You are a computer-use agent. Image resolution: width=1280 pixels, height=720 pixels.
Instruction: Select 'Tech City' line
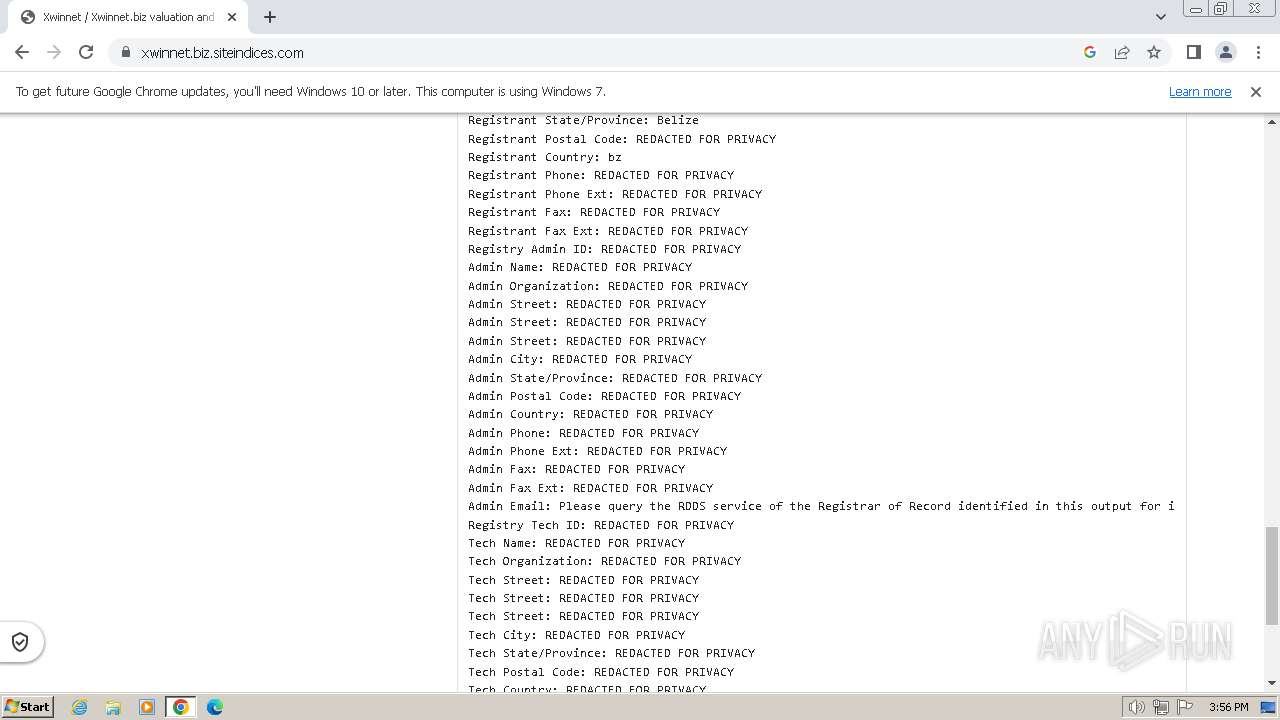coord(576,635)
